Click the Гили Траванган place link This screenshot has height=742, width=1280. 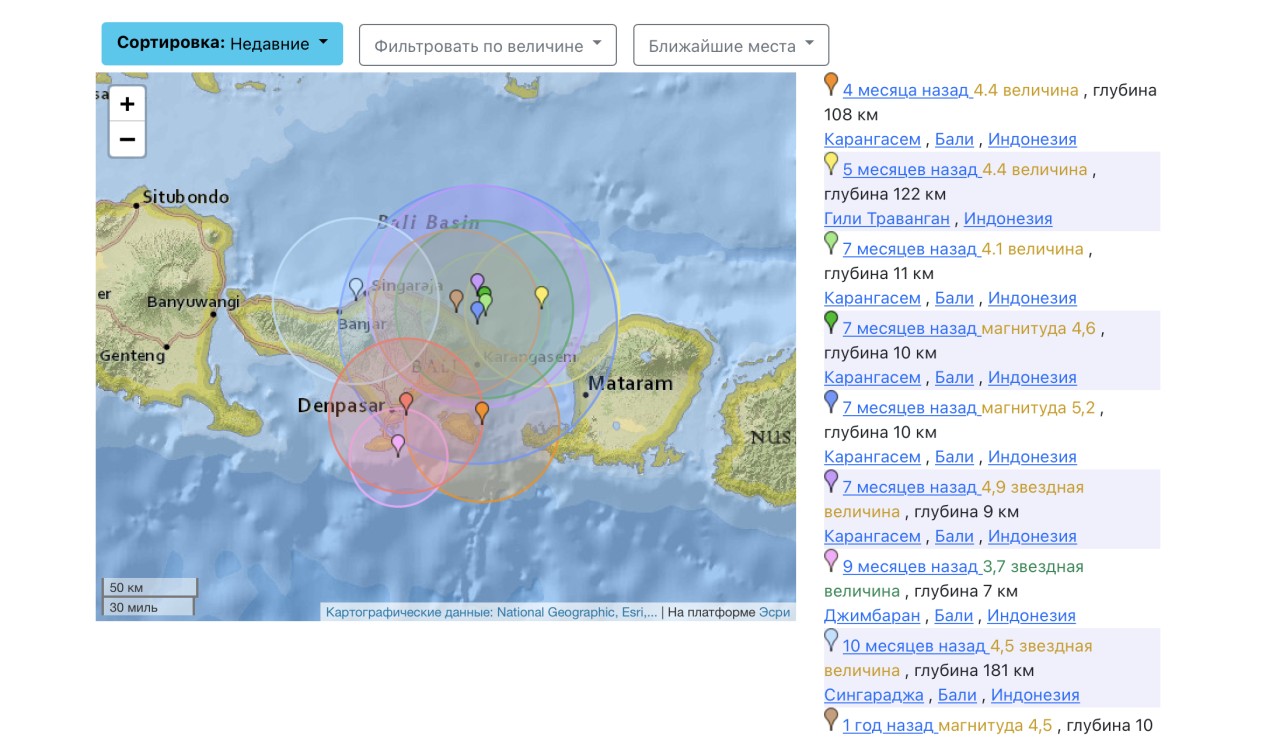[x=887, y=218]
